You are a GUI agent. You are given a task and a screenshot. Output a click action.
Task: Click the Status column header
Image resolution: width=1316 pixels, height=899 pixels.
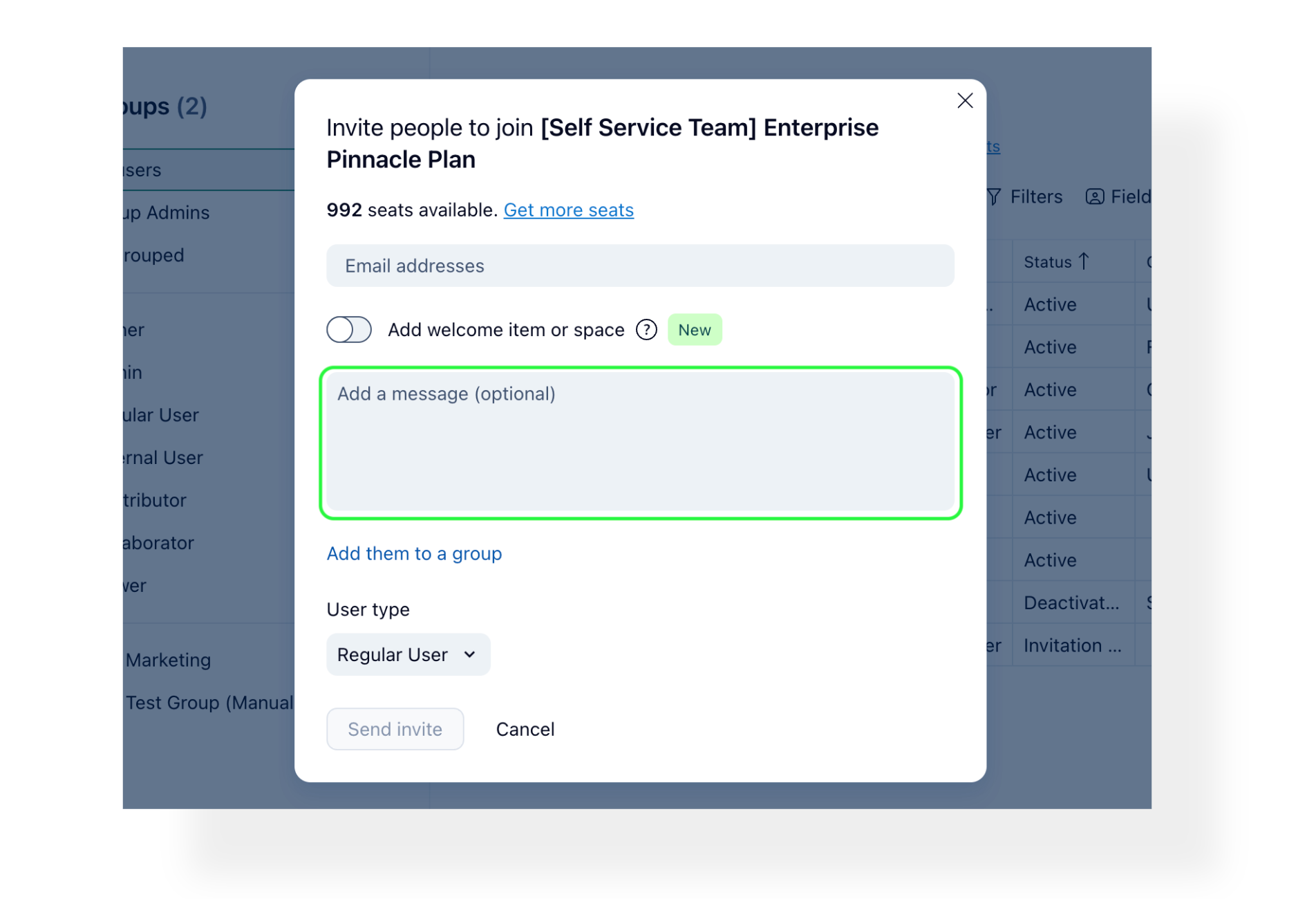coord(1046,262)
